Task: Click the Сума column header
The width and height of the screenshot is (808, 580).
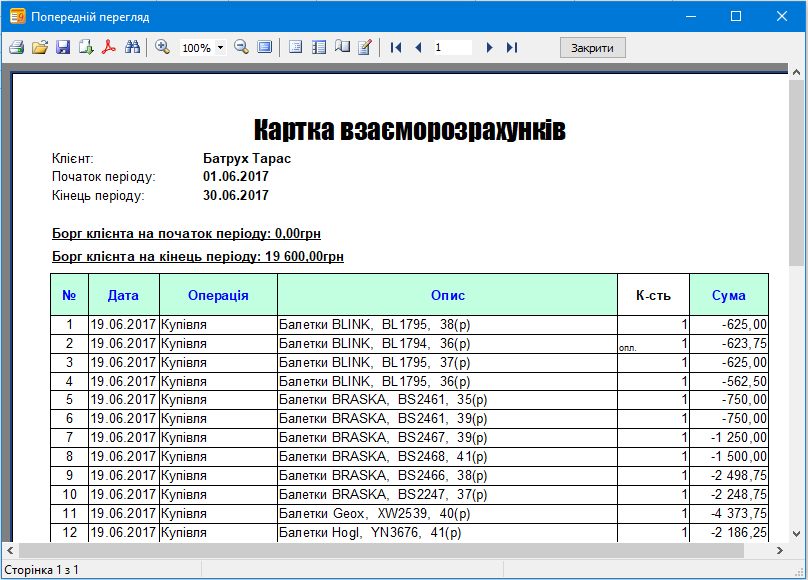Action: tap(728, 295)
